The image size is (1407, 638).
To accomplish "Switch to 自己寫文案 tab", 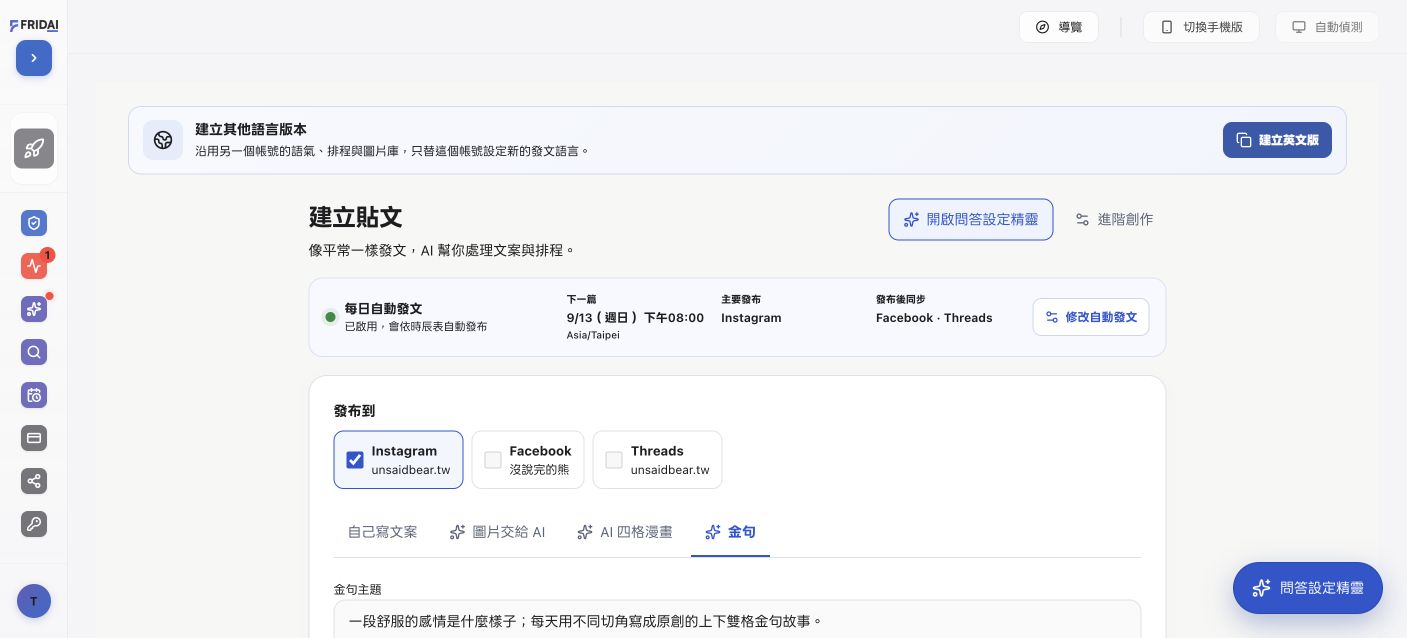I will pyautogui.click(x=383, y=532).
